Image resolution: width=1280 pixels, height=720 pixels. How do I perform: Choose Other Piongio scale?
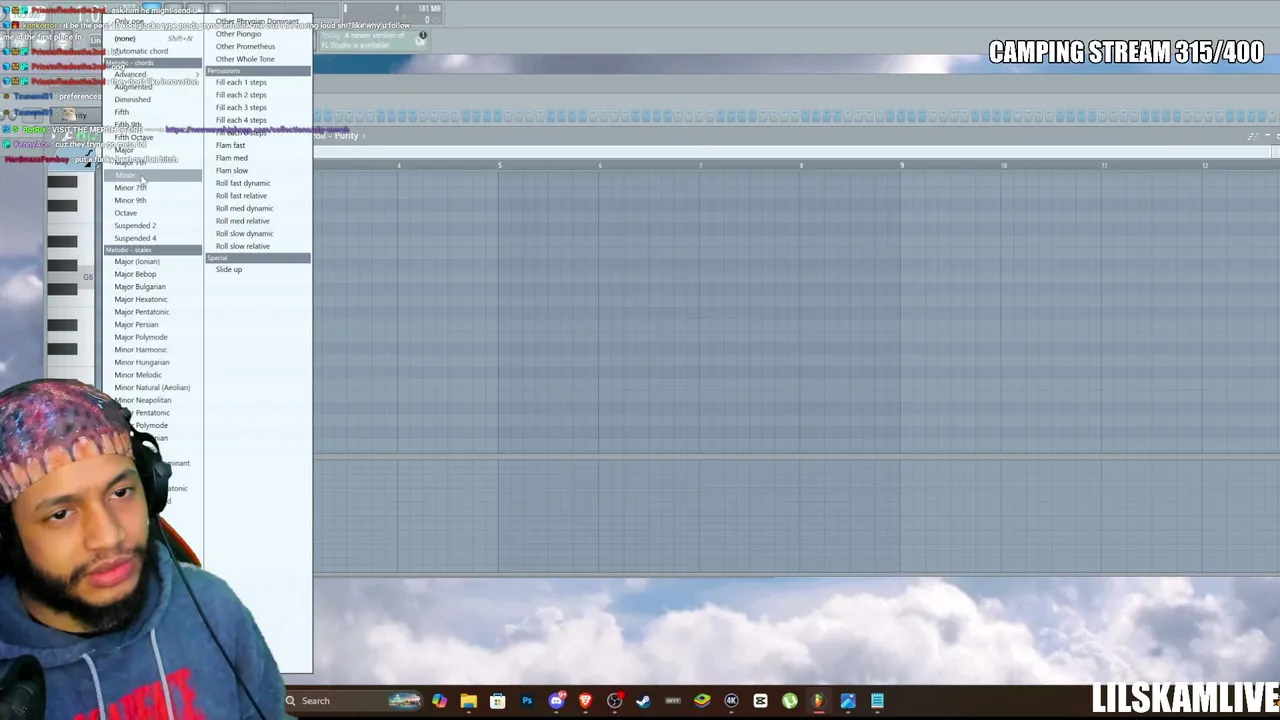258,34
